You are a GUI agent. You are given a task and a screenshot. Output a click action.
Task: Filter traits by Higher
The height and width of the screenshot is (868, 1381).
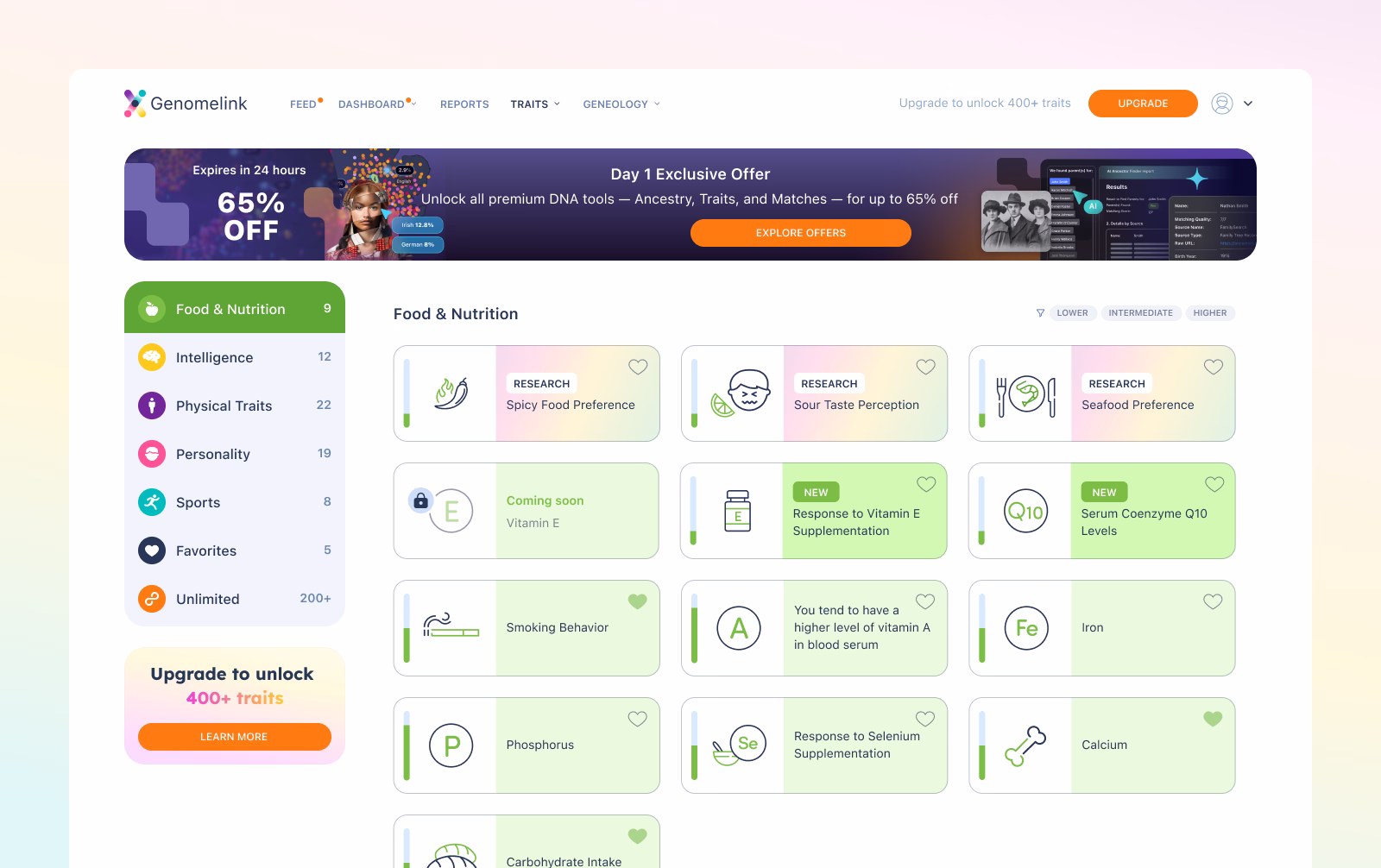click(1210, 313)
